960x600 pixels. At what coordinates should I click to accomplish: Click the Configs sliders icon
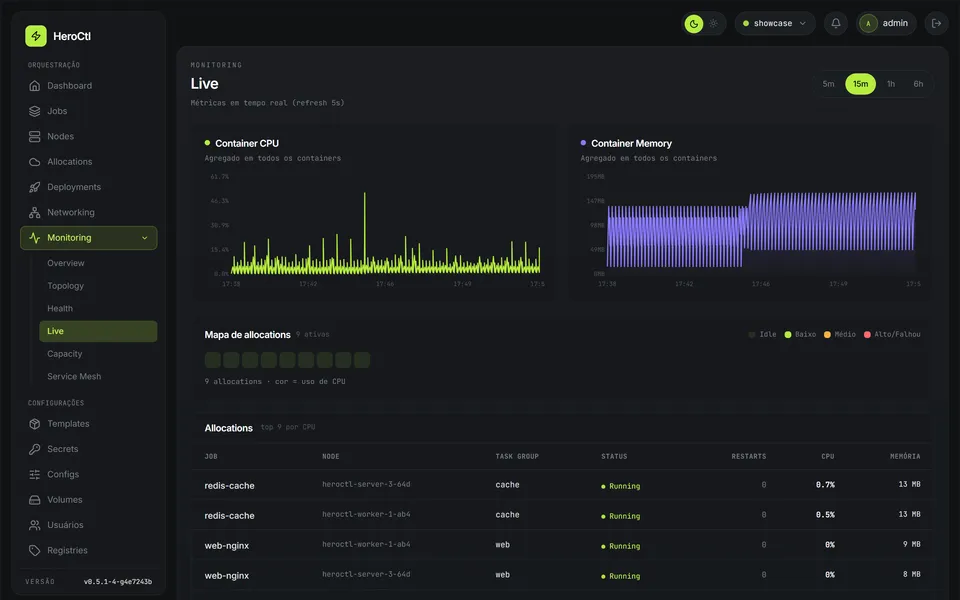click(34, 474)
